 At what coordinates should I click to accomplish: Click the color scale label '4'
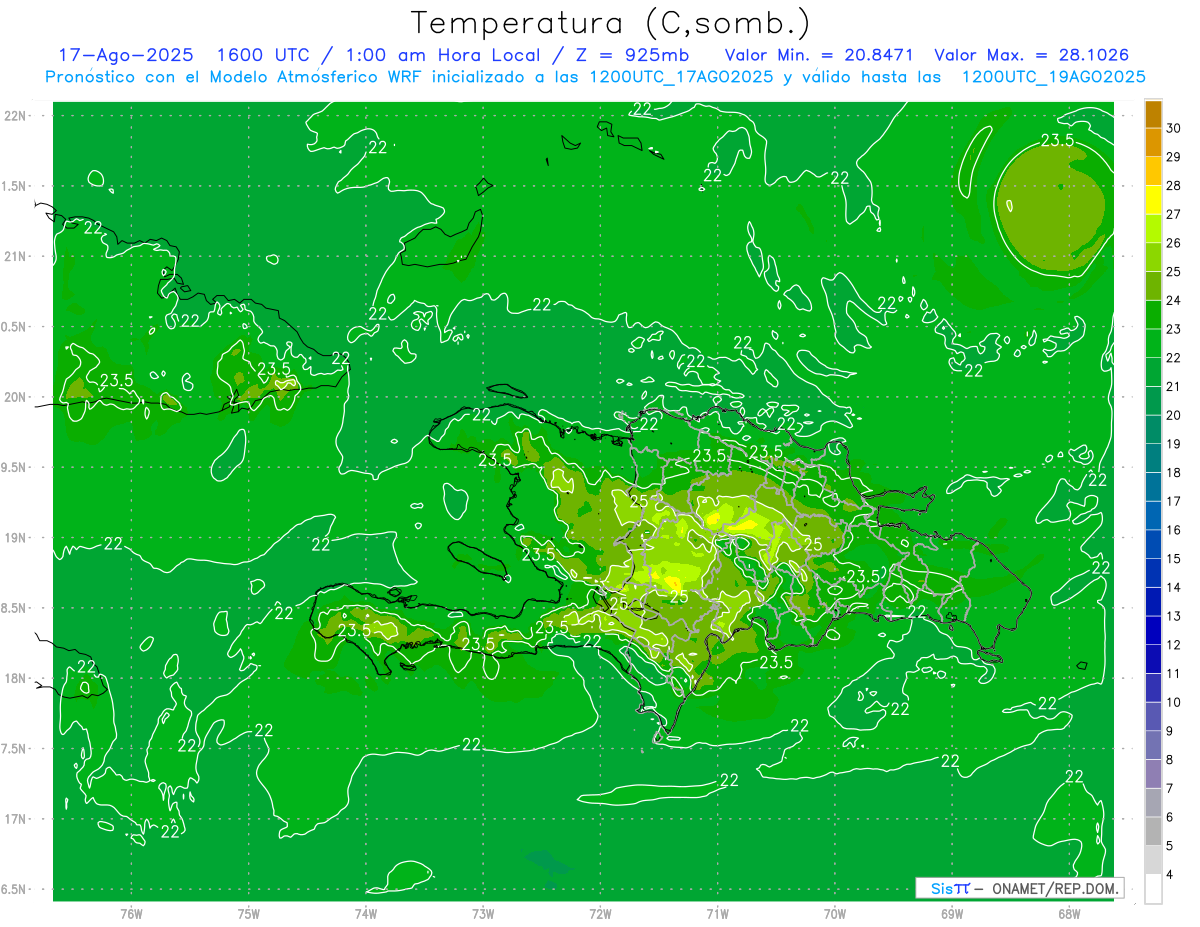click(1170, 874)
